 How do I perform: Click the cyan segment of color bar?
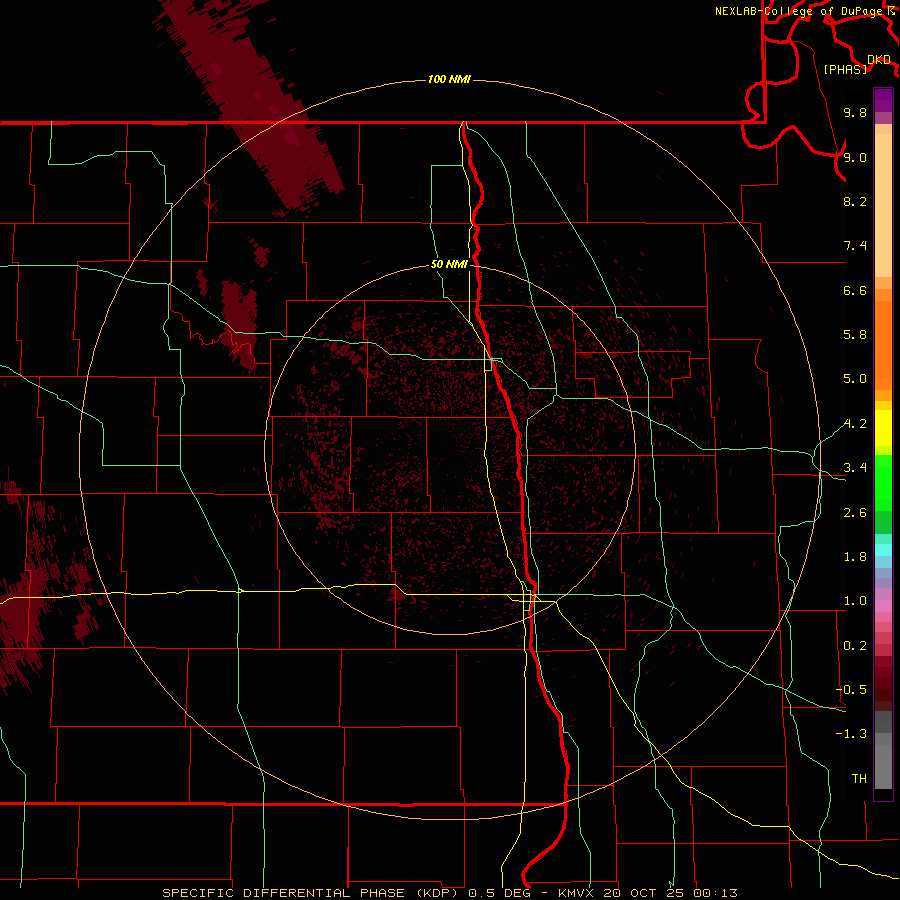(883, 550)
